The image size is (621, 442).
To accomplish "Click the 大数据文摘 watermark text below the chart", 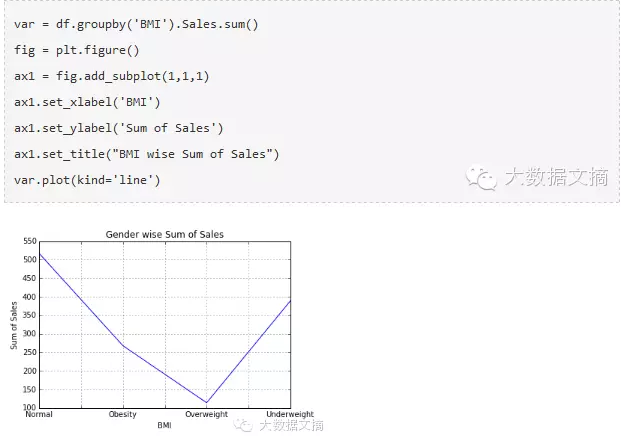I will click(291, 425).
